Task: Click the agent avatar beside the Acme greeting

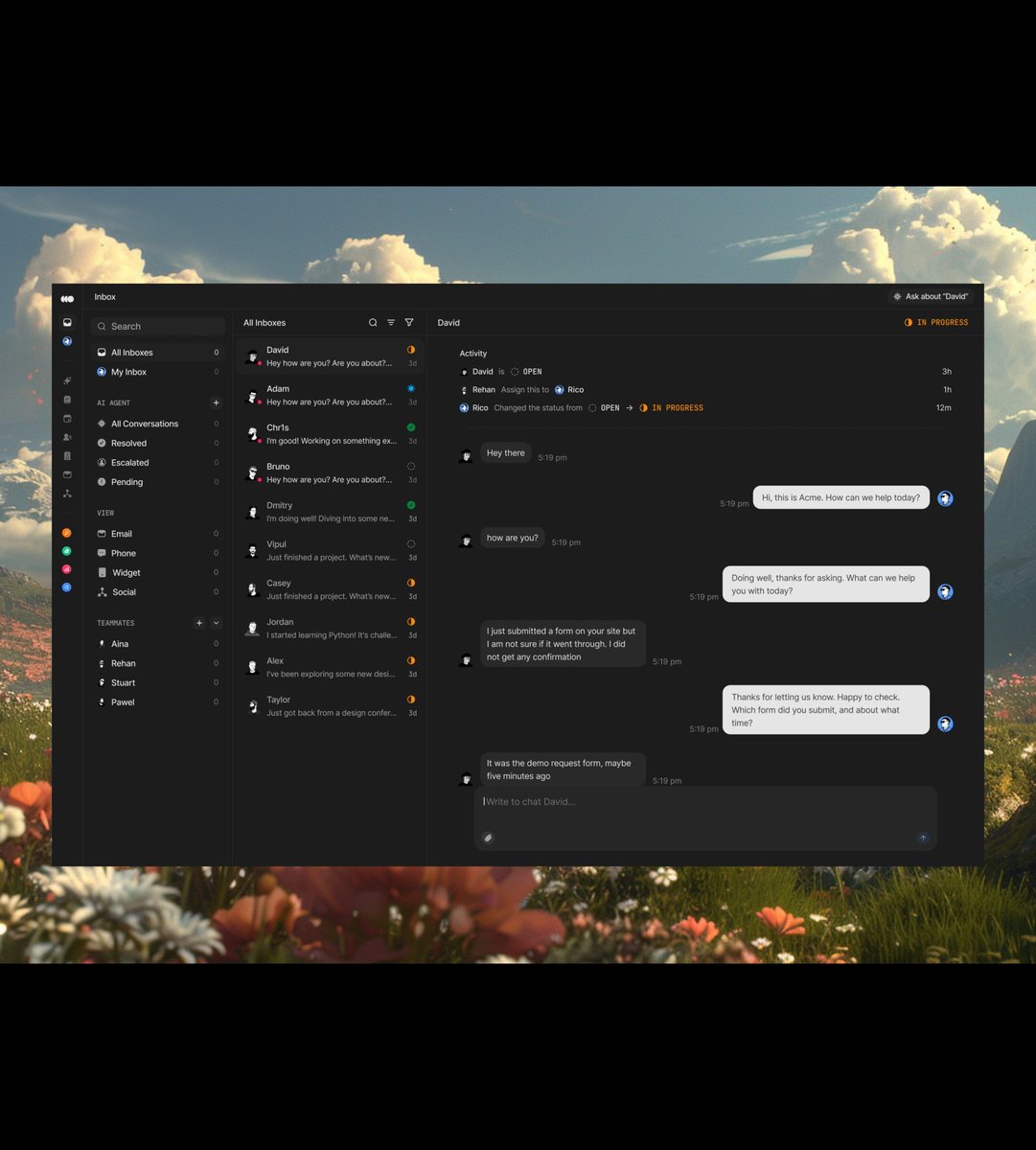Action: point(945,498)
